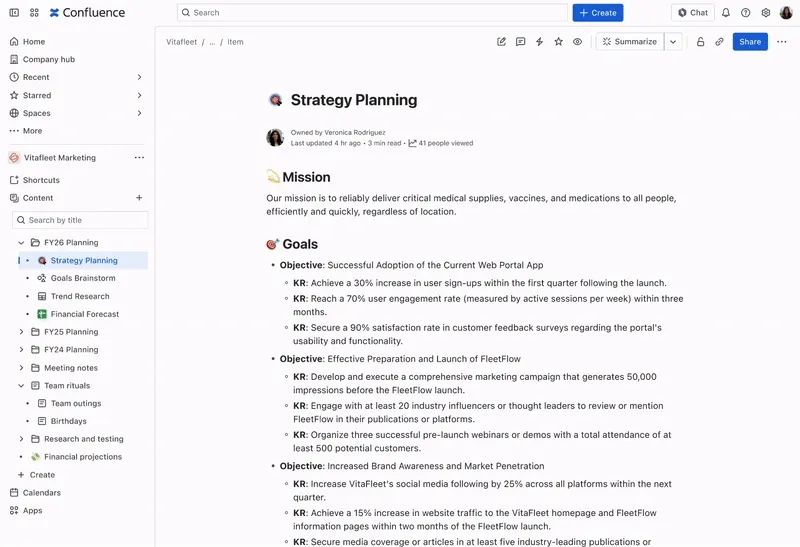Select Strategy Planning in the page tree
Screen dimensions: 800x547
point(83,260)
